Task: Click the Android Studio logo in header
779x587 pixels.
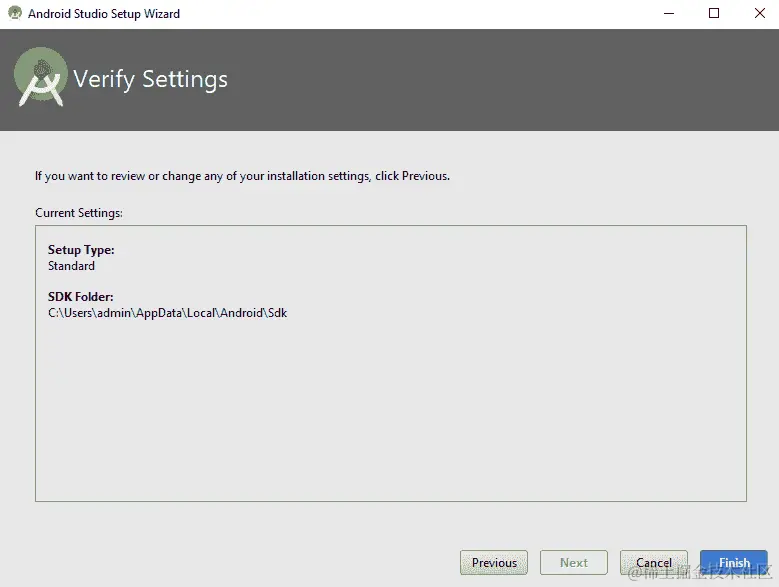Action: [x=41, y=77]
